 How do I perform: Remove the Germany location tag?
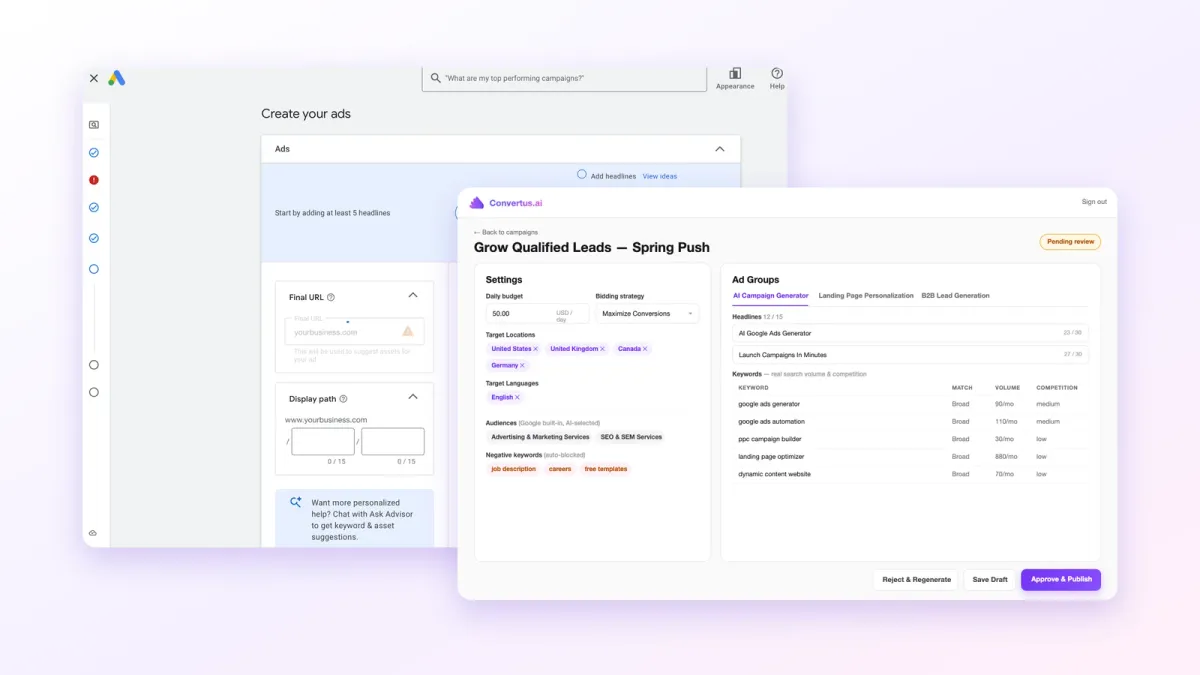pyautogui.click(x=522, y=366)
